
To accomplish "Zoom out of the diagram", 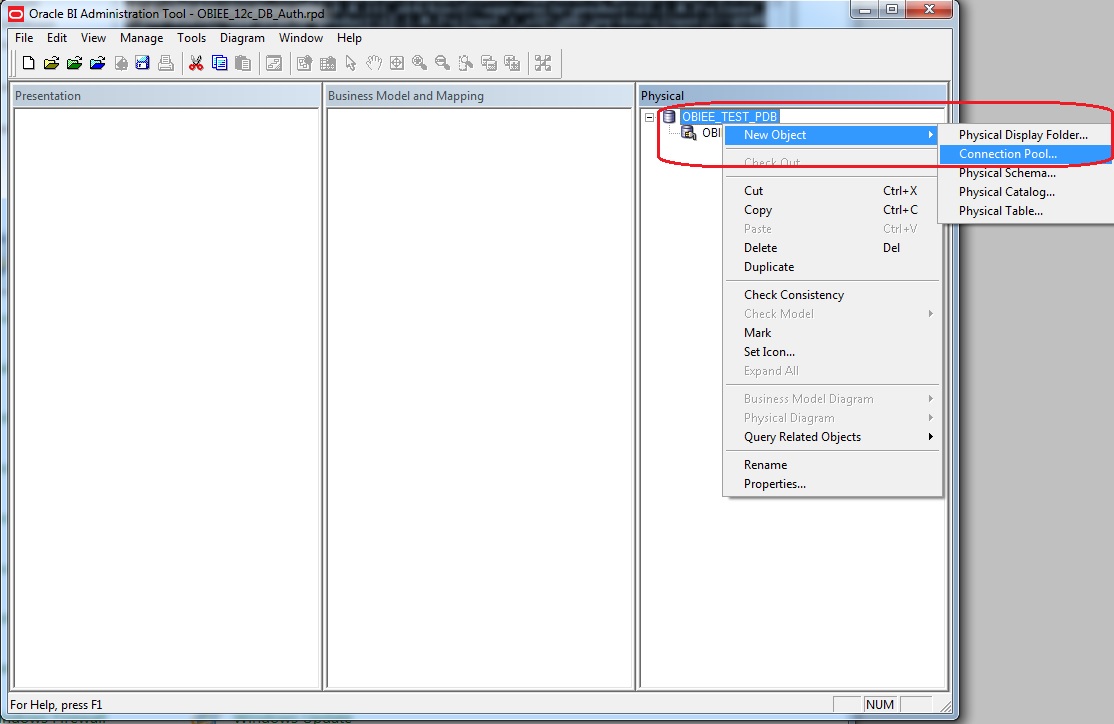I will click(x=443, y=62).
